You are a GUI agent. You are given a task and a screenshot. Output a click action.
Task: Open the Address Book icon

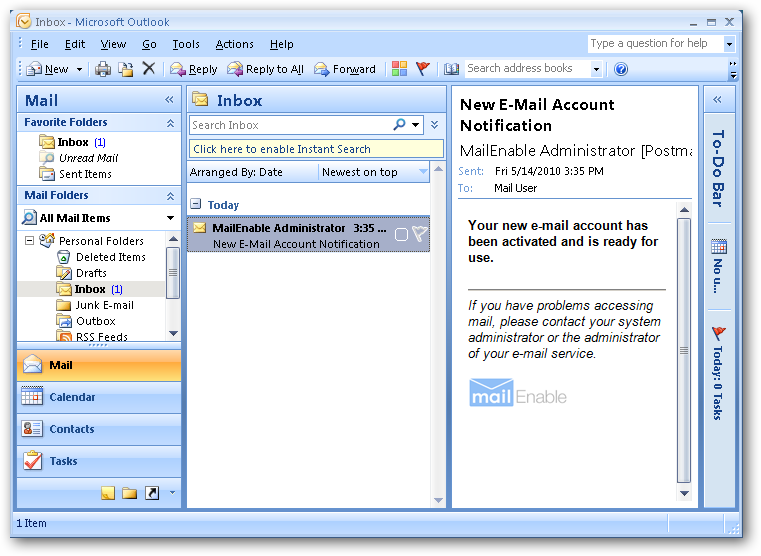(451, 69)
